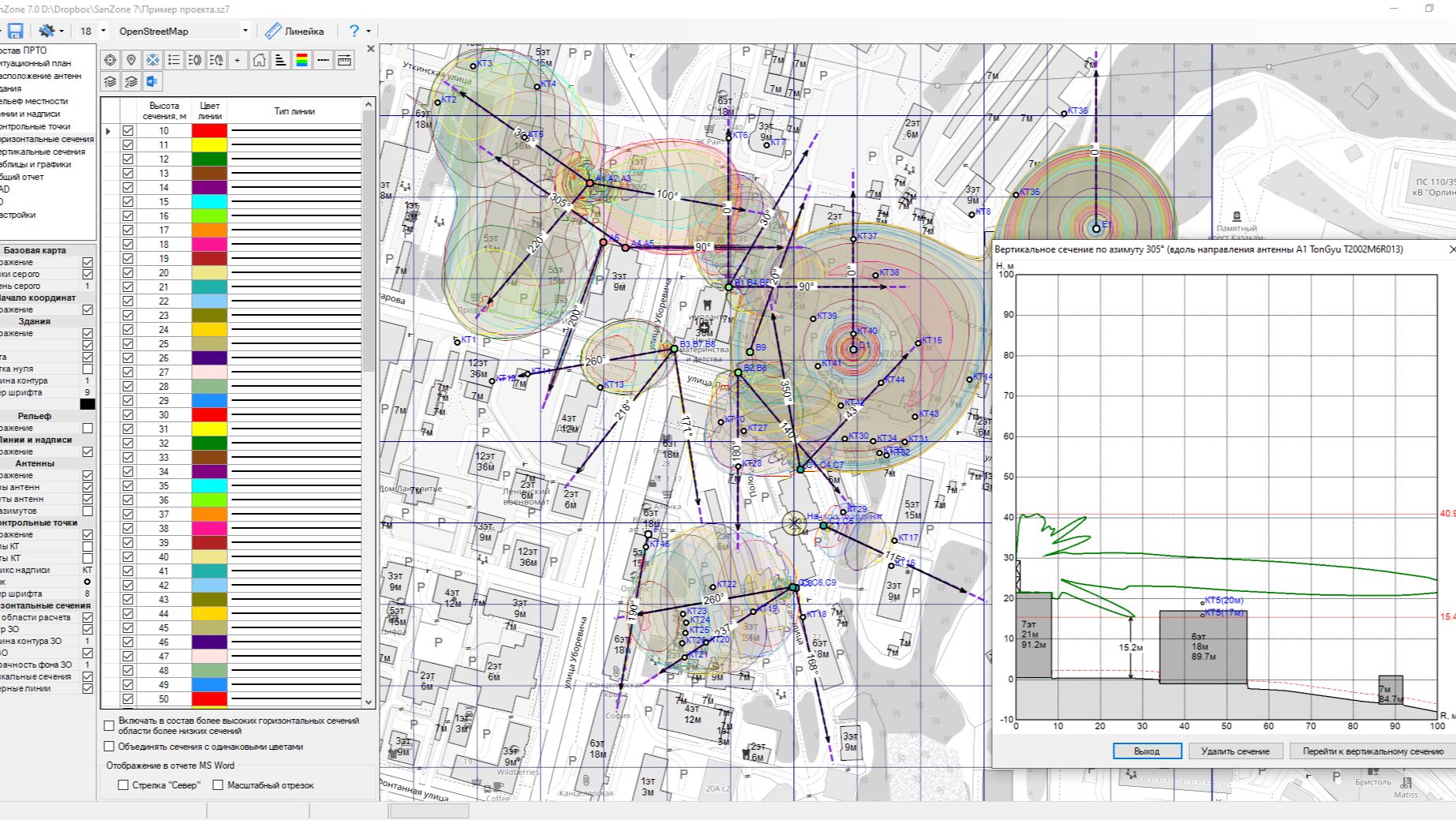Viewport: 1456px width, 820px height.
Task: Open Вертикальные сечения in the top navigation list
Action: coord(43,152)
